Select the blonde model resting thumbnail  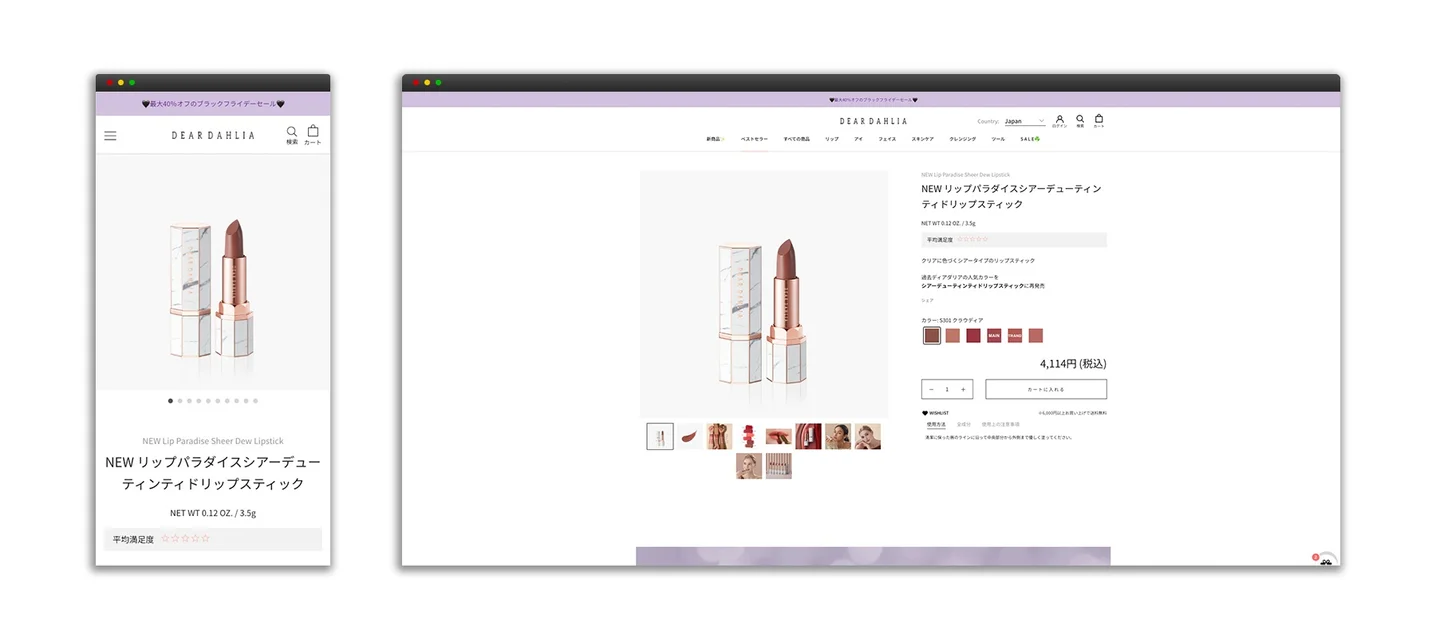coord(868,436)
